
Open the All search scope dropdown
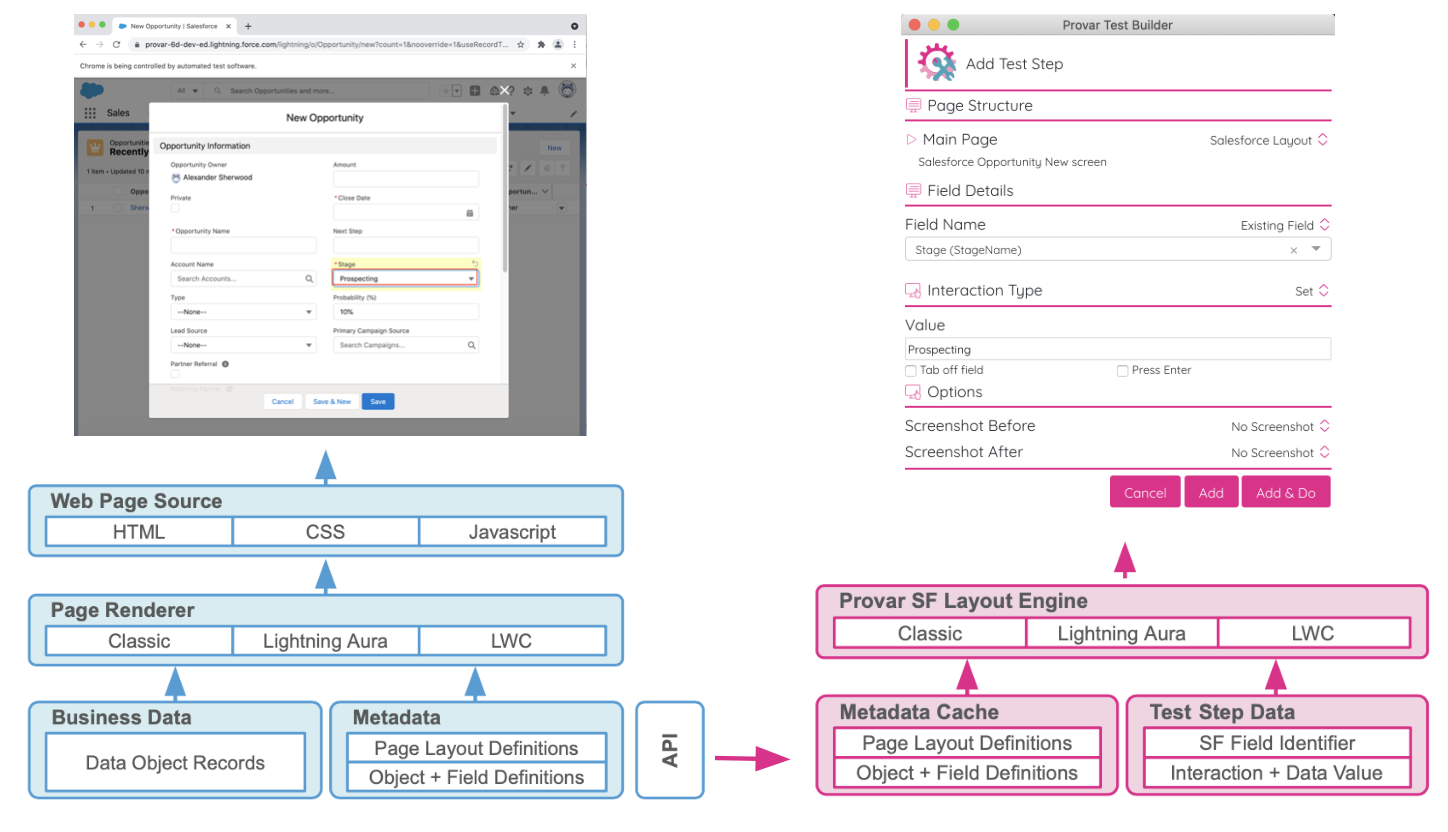tap(187, 91)
